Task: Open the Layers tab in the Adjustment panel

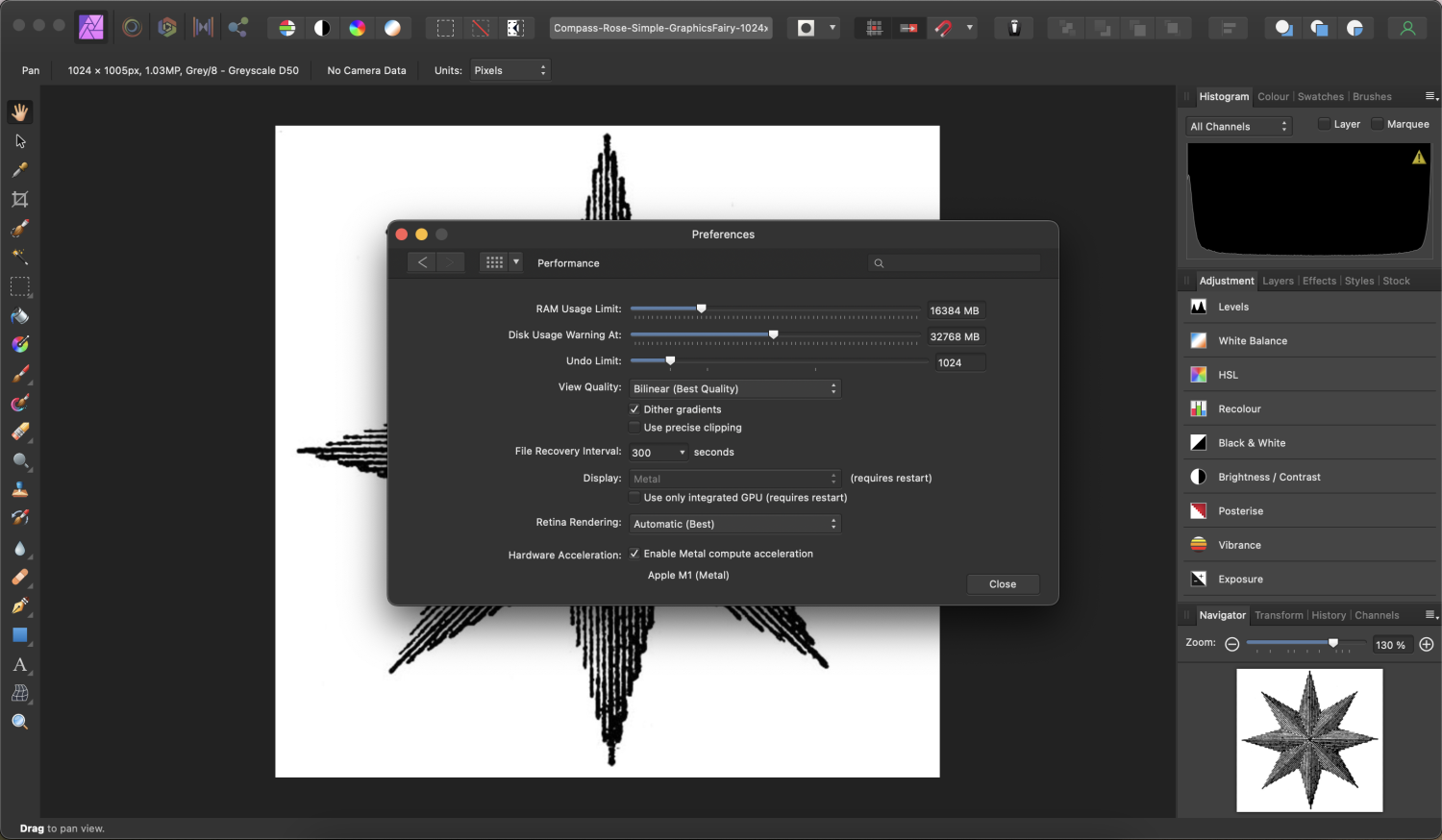Action: coord(1279,281)
